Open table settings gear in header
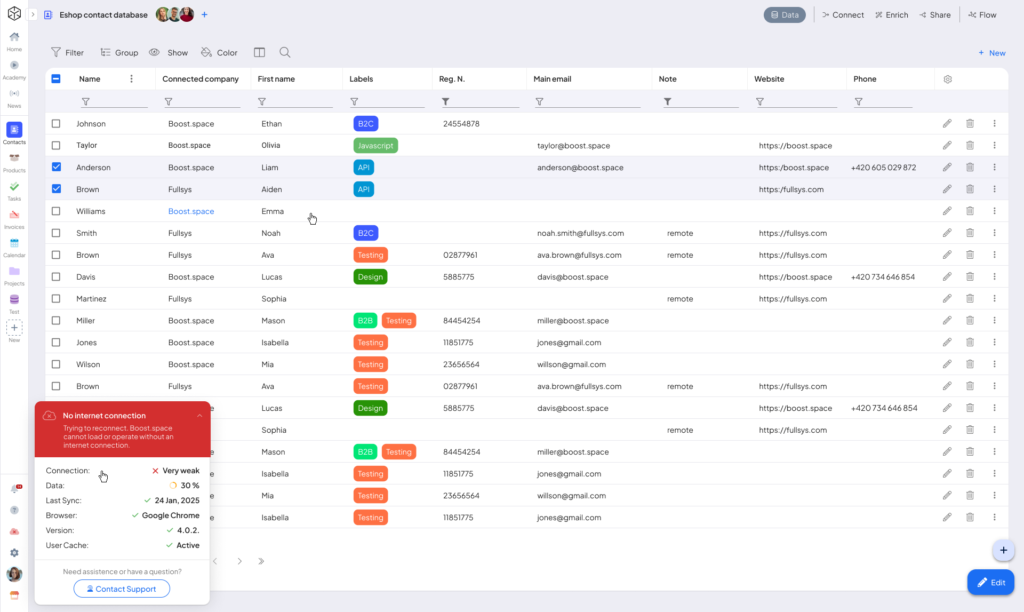This screenshot has height=612, width=1024. coord(948,79)
